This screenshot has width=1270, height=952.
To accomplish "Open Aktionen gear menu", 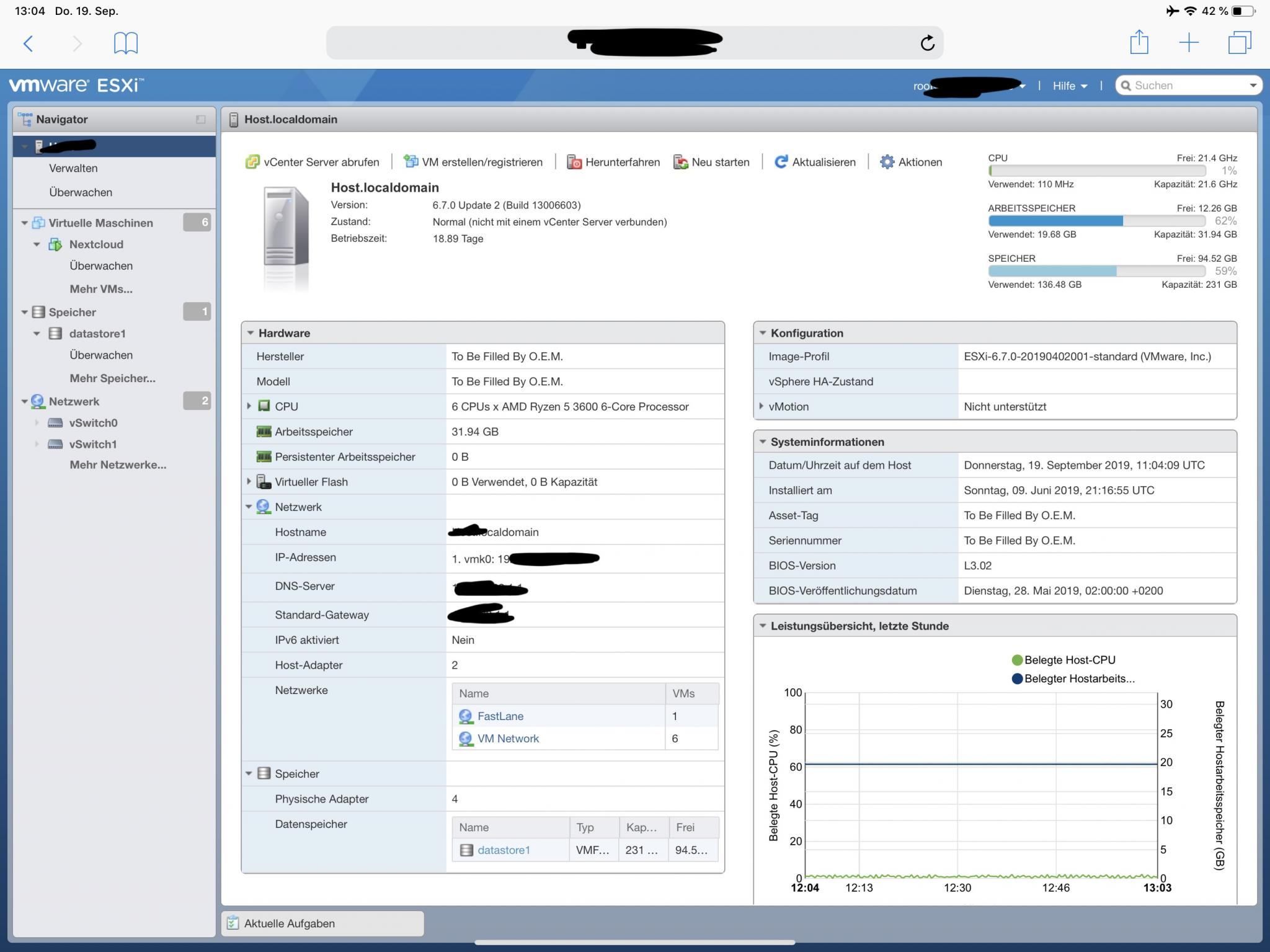I will tap(911, 162).
